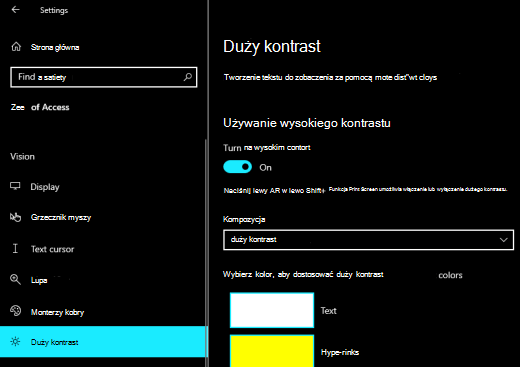The image size is (520, 367).
Task: Pick the white Text color swatch
Action: click(x=272, y=310)
